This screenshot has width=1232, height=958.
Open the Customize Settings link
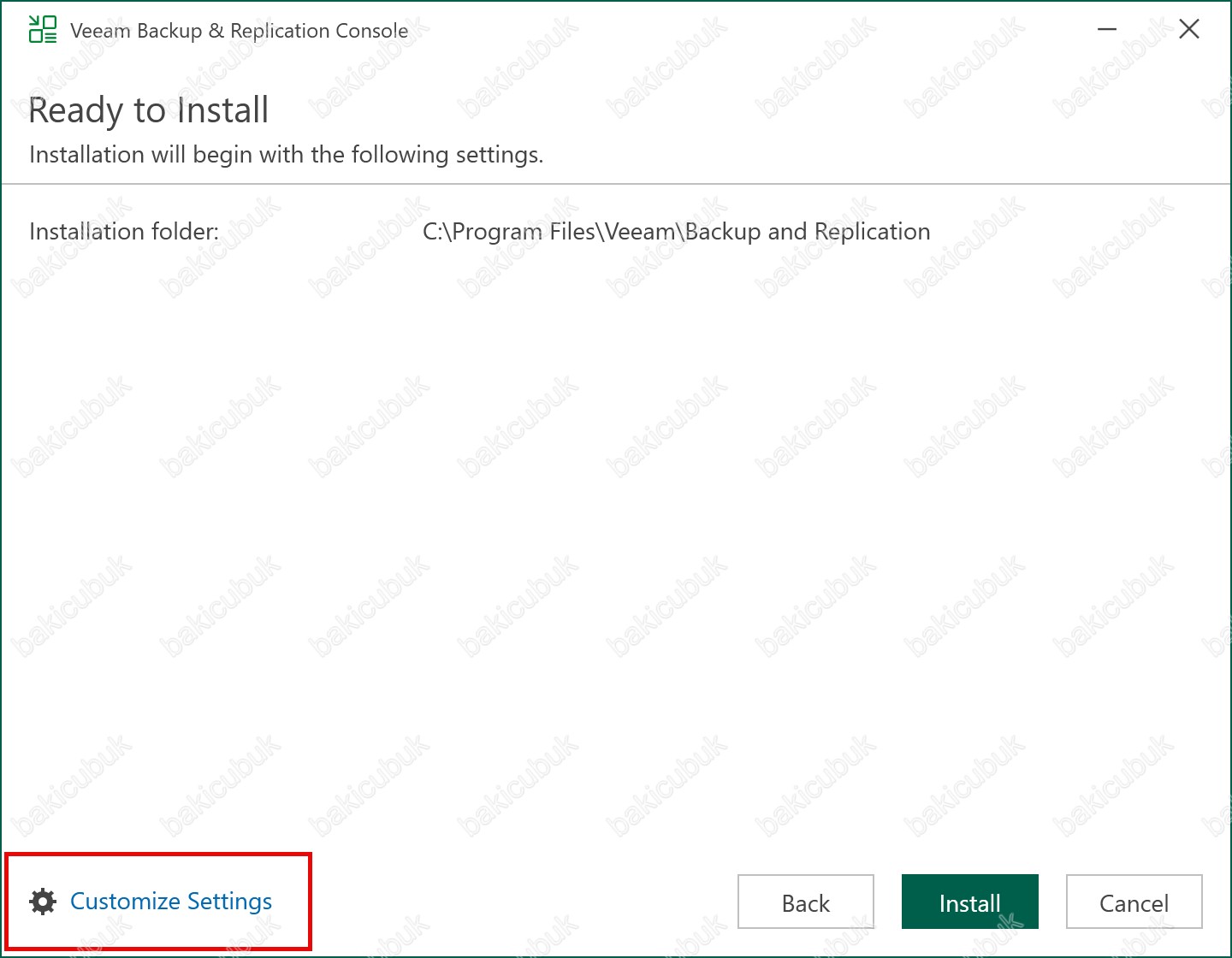[171, 902]
